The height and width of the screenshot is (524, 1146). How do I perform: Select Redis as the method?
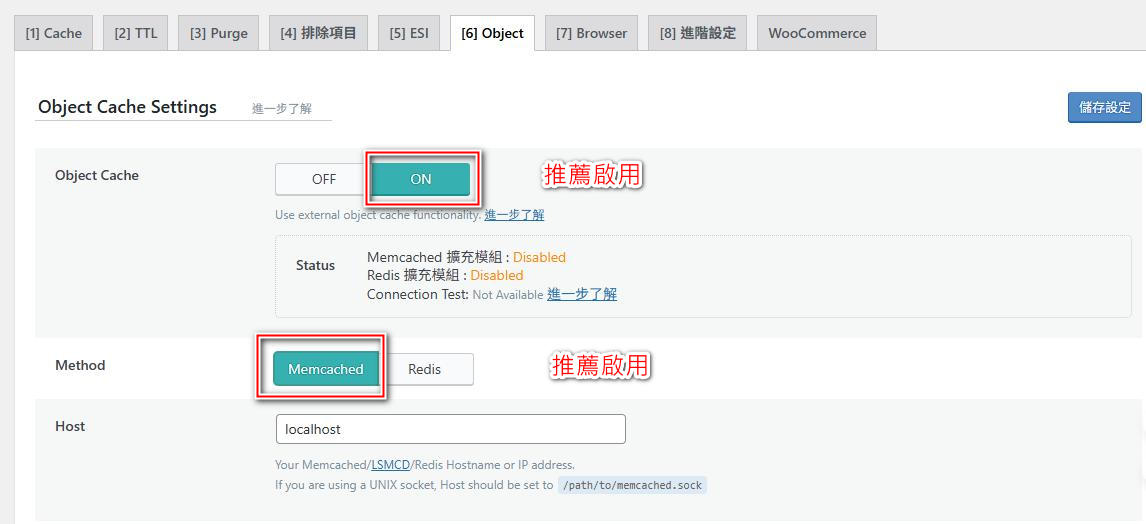[x=425, y=369]
